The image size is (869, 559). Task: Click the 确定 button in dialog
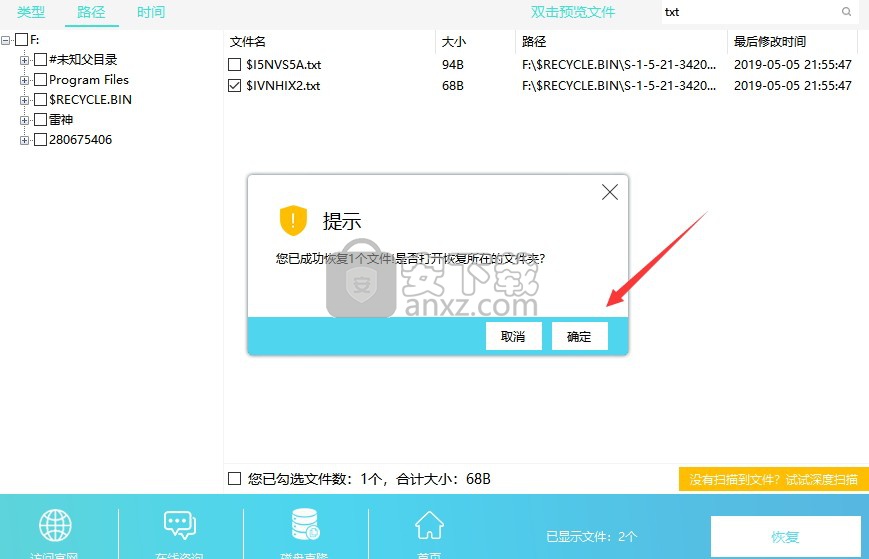click(x=580, y=336)
